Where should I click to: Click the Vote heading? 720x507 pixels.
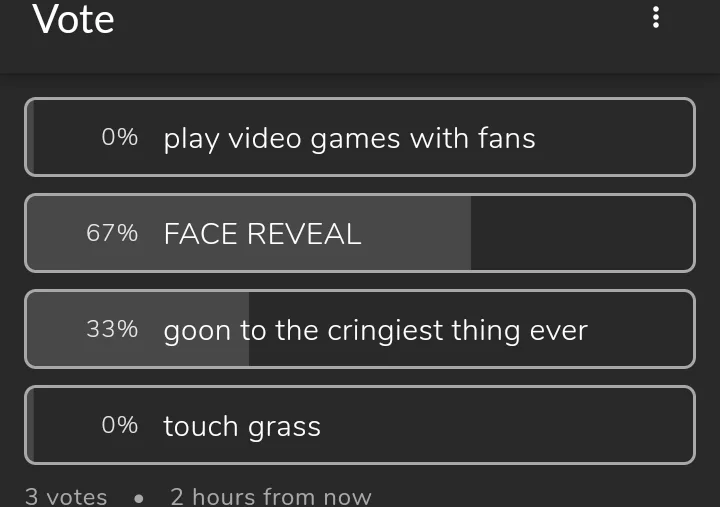click(x=73, y=19)
